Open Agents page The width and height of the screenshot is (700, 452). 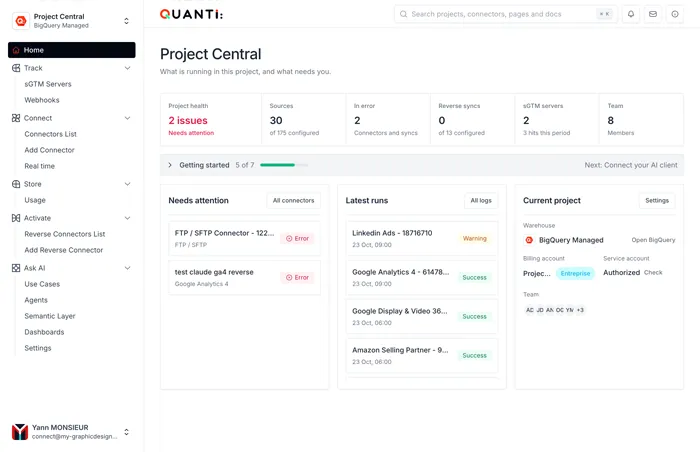pyautogui.click(x=36, y=300)
